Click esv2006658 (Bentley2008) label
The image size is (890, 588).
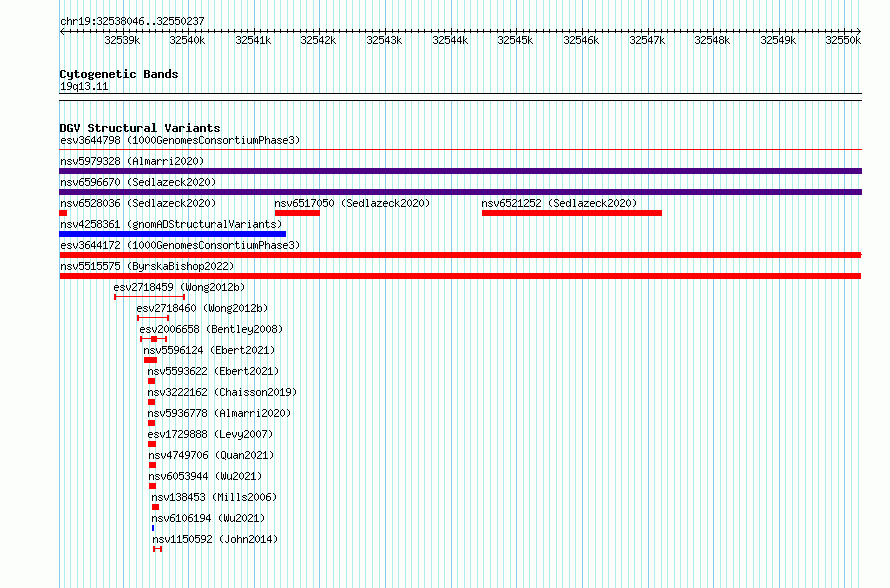pyautogui.click(x=211, y=329)
